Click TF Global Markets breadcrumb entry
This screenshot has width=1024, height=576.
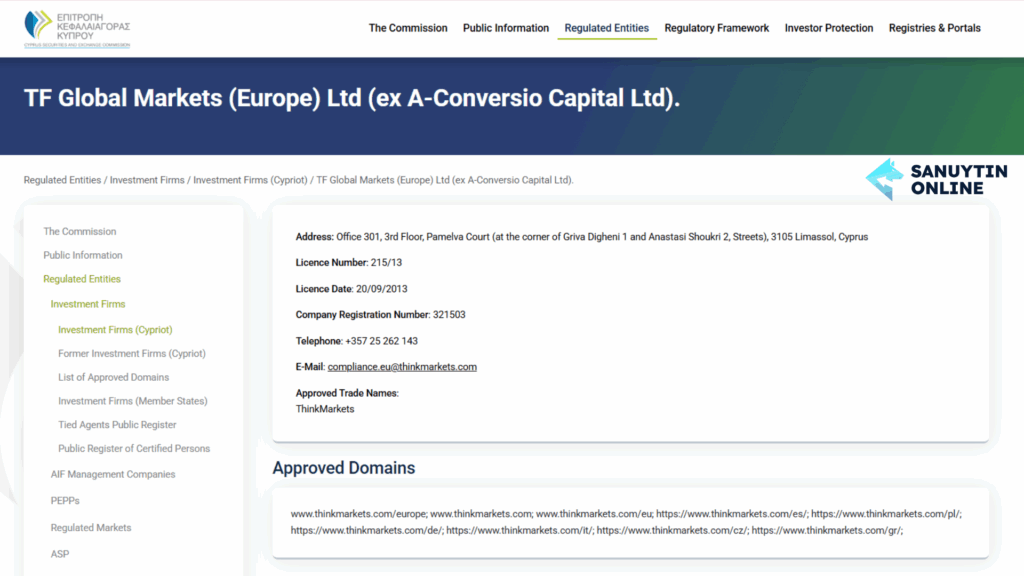445,180
